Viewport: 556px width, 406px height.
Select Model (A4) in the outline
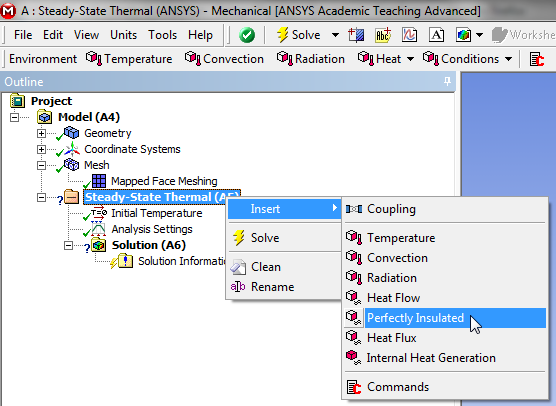tap(89, 117)
